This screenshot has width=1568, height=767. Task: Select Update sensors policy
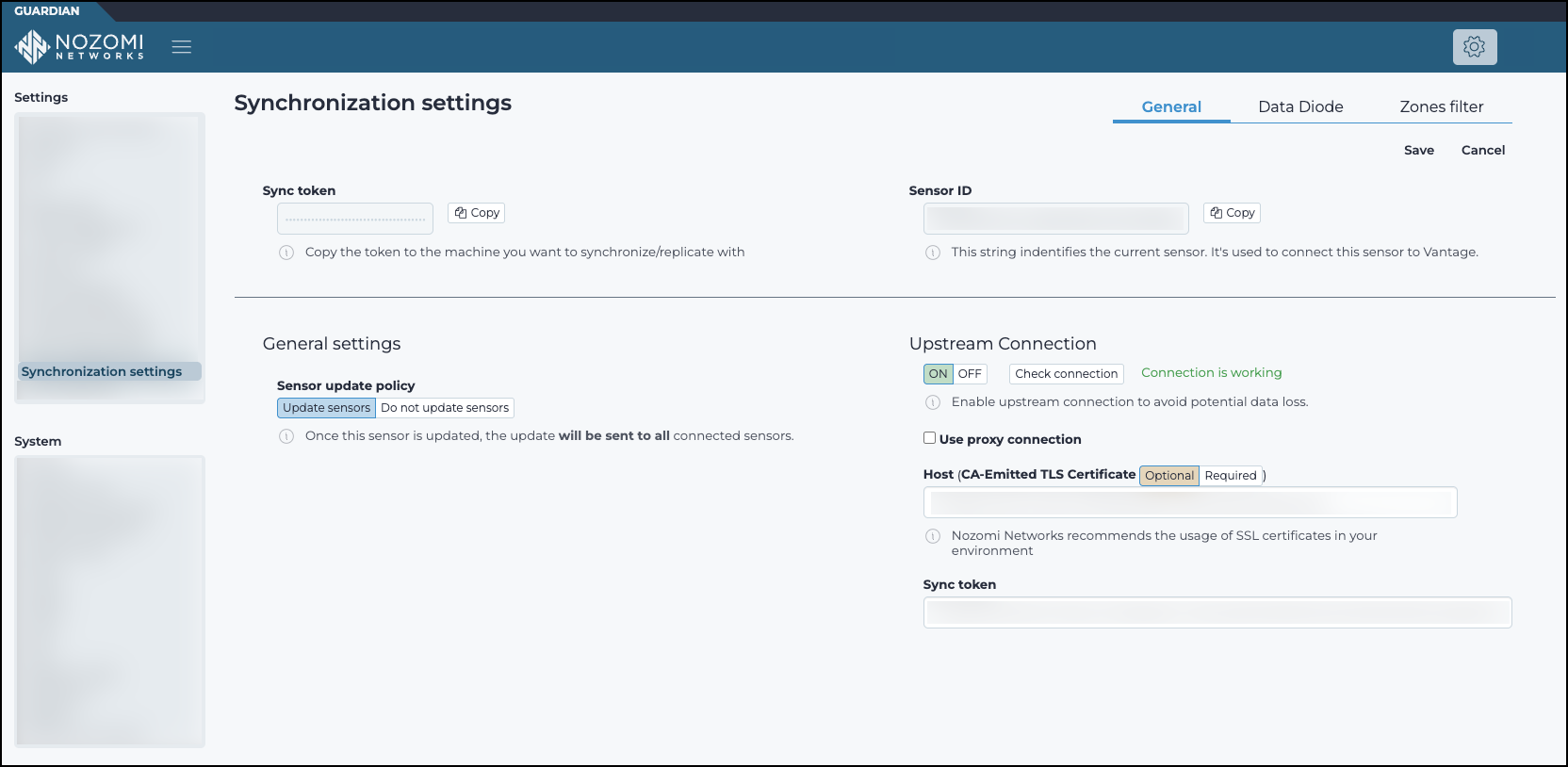pos(326,408)
